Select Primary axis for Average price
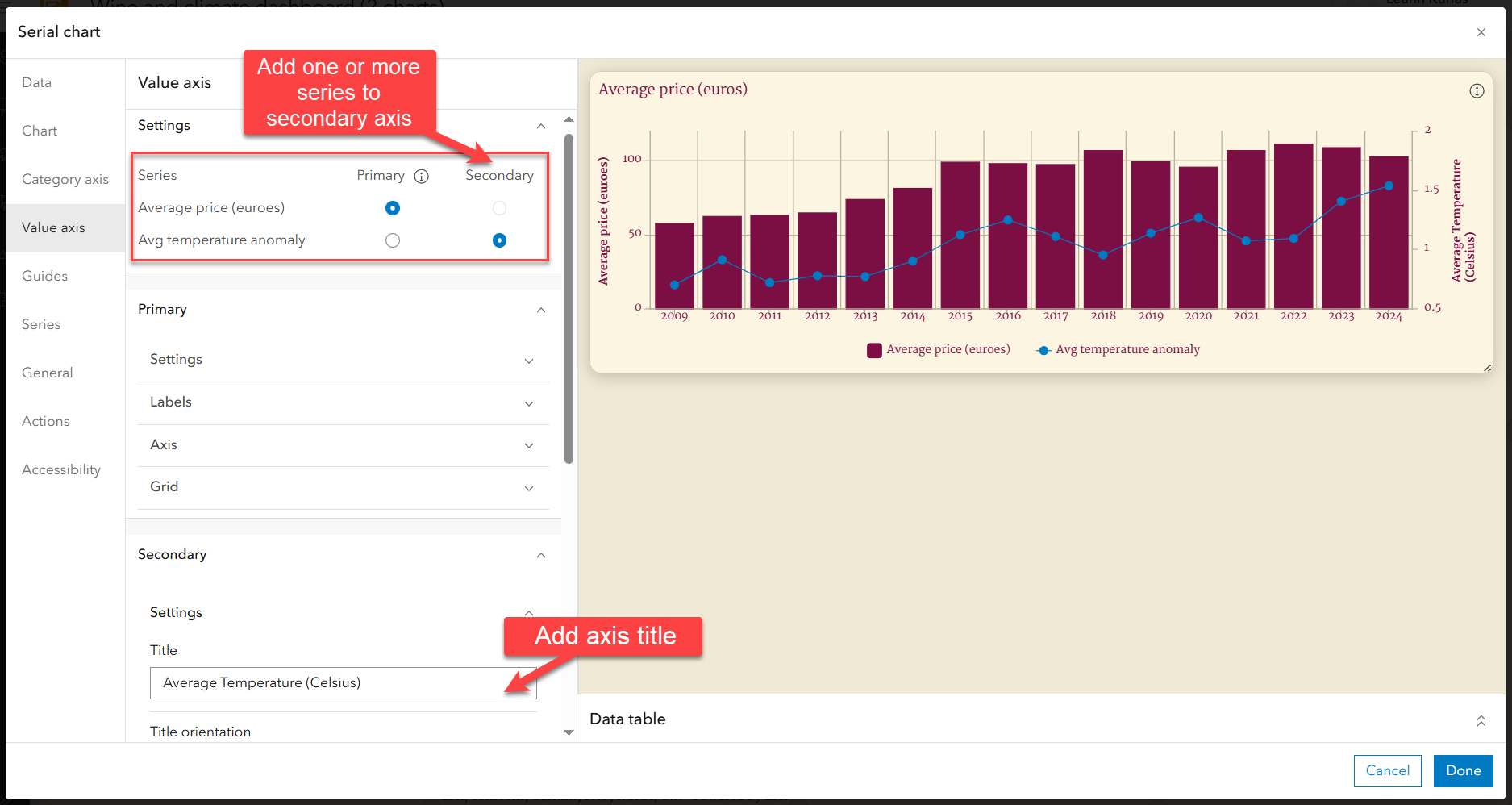Image resolution: width=1512 pixels, height=805 pixels. click(393, 208)
